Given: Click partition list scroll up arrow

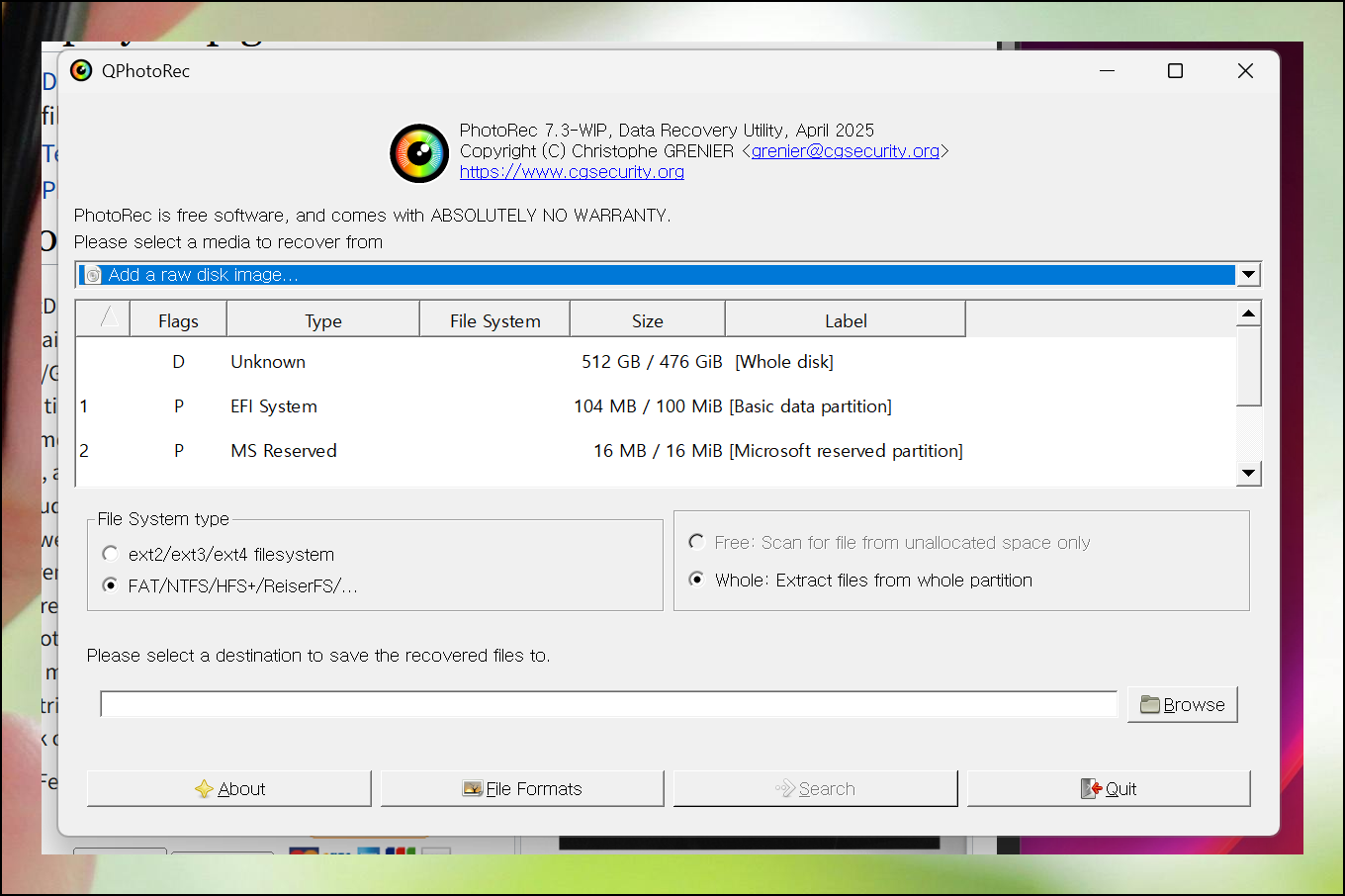Looking at the screenshot, I should (1249, 314).
